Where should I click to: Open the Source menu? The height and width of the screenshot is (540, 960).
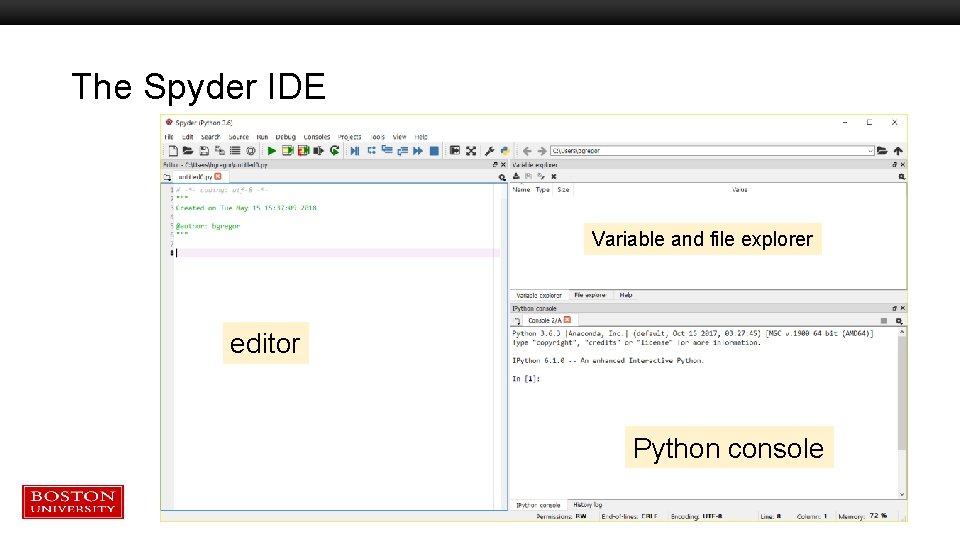click(x=239, y=137)
